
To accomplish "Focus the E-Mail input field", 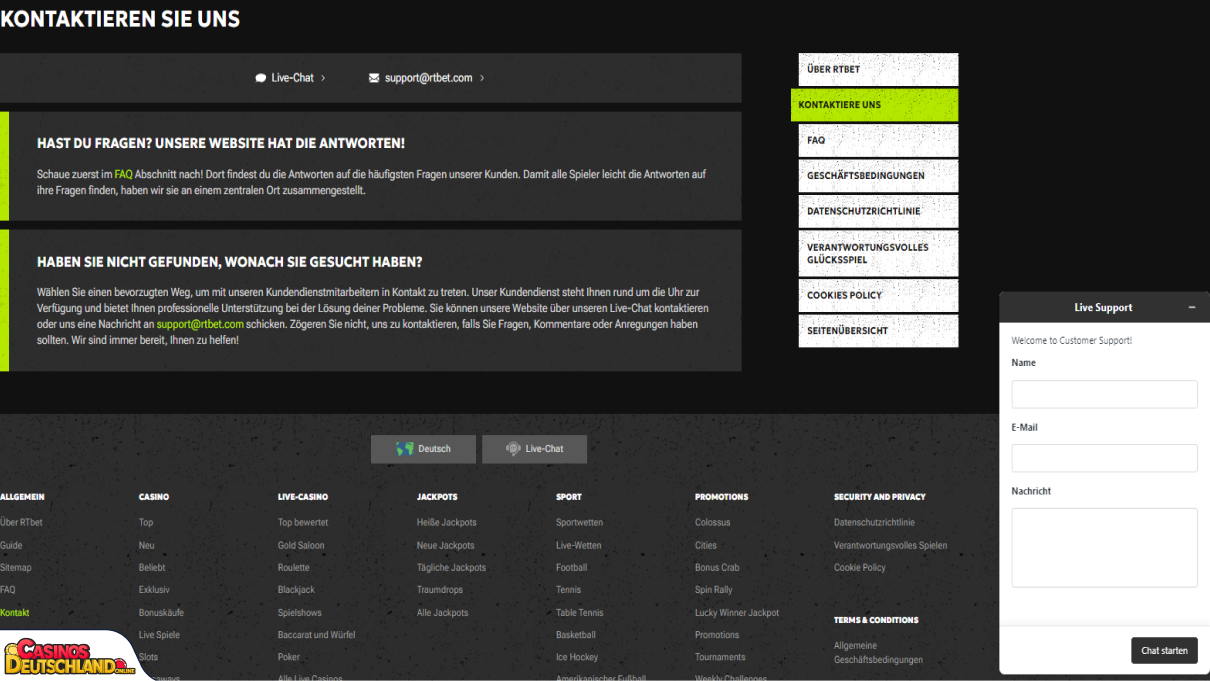I will (x=1104, y=458).
